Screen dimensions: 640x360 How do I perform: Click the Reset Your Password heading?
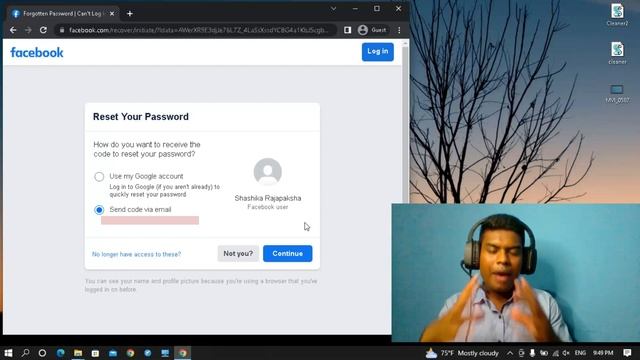[x=141, y=117]
